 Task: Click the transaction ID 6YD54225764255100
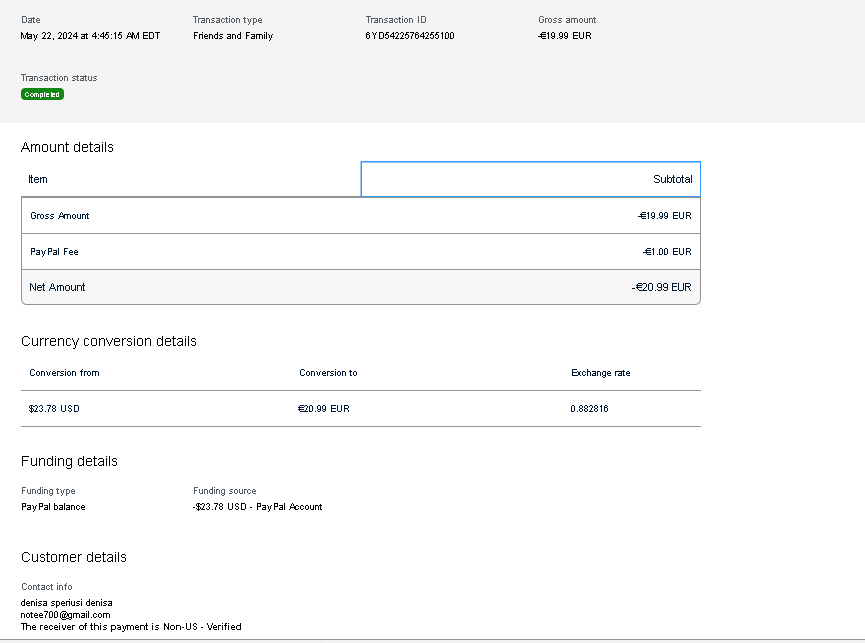pyautogui.click(x=409, y=36)
